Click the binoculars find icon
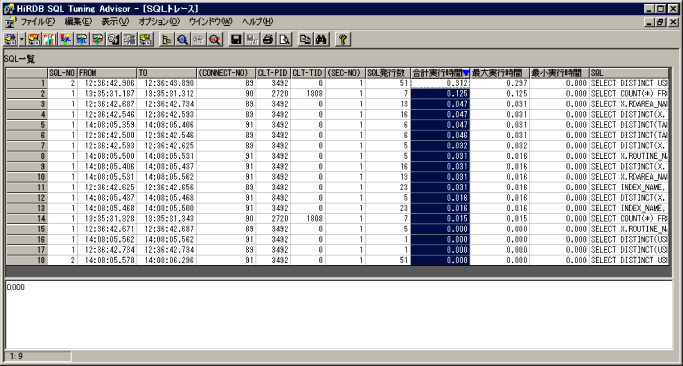This screenshot has width=683, height=366. (322, 40)
